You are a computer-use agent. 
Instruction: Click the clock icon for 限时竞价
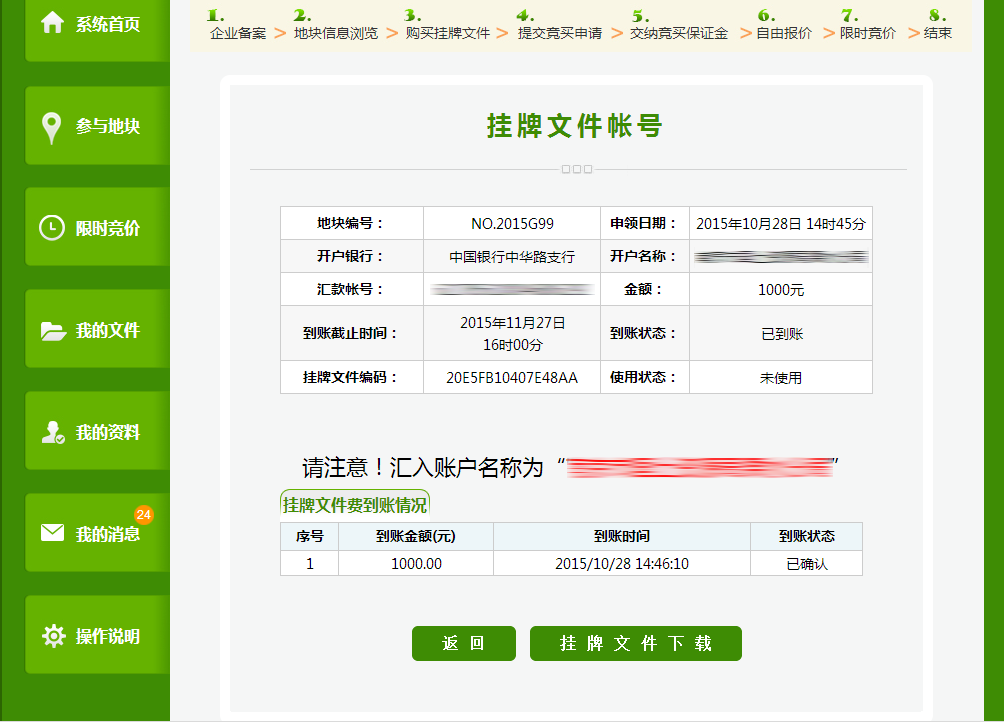coord(52,228)
